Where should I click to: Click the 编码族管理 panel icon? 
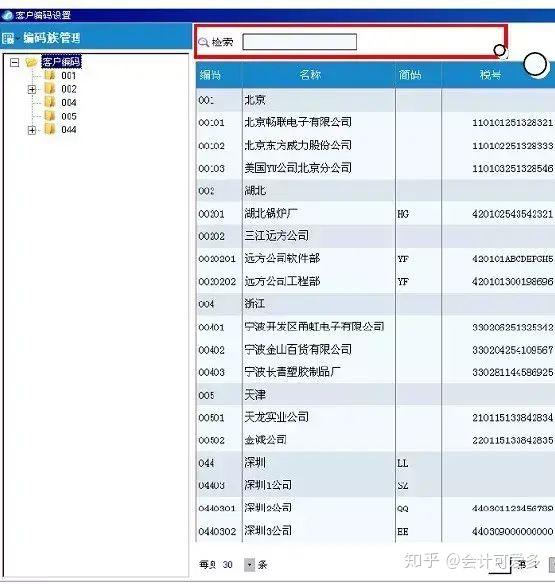pyautogui.click(x=7, y=38)
